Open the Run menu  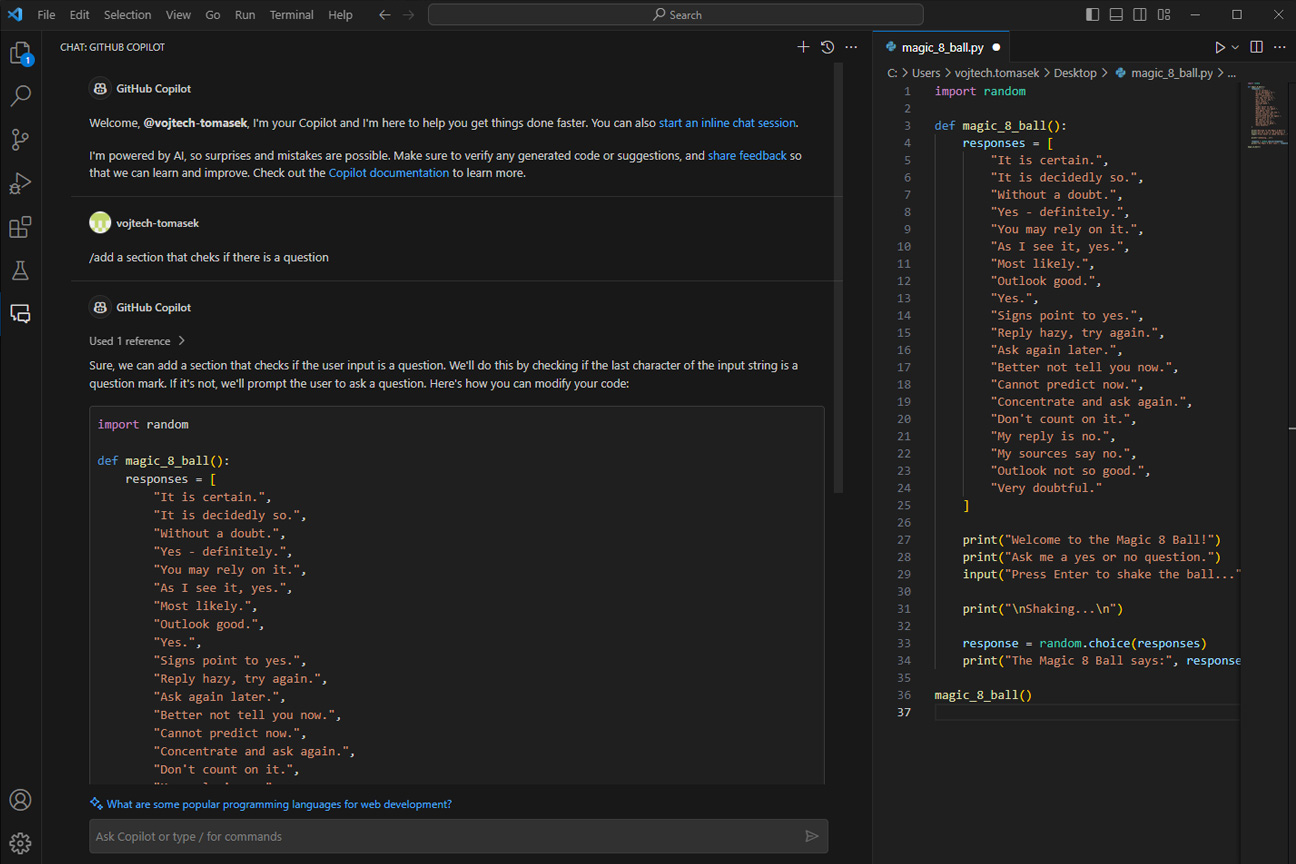click(x=245, y=15)
